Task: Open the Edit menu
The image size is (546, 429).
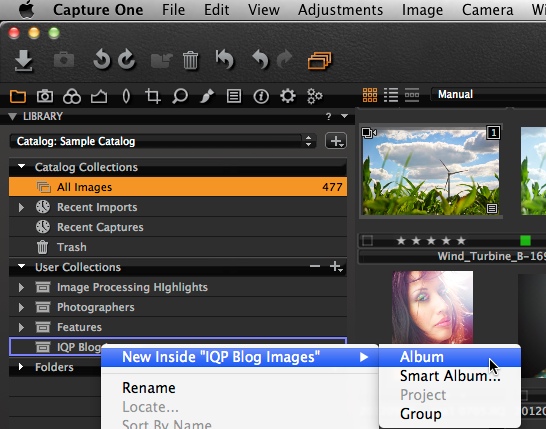Action: pyautogui.click(x=217, y=10)
